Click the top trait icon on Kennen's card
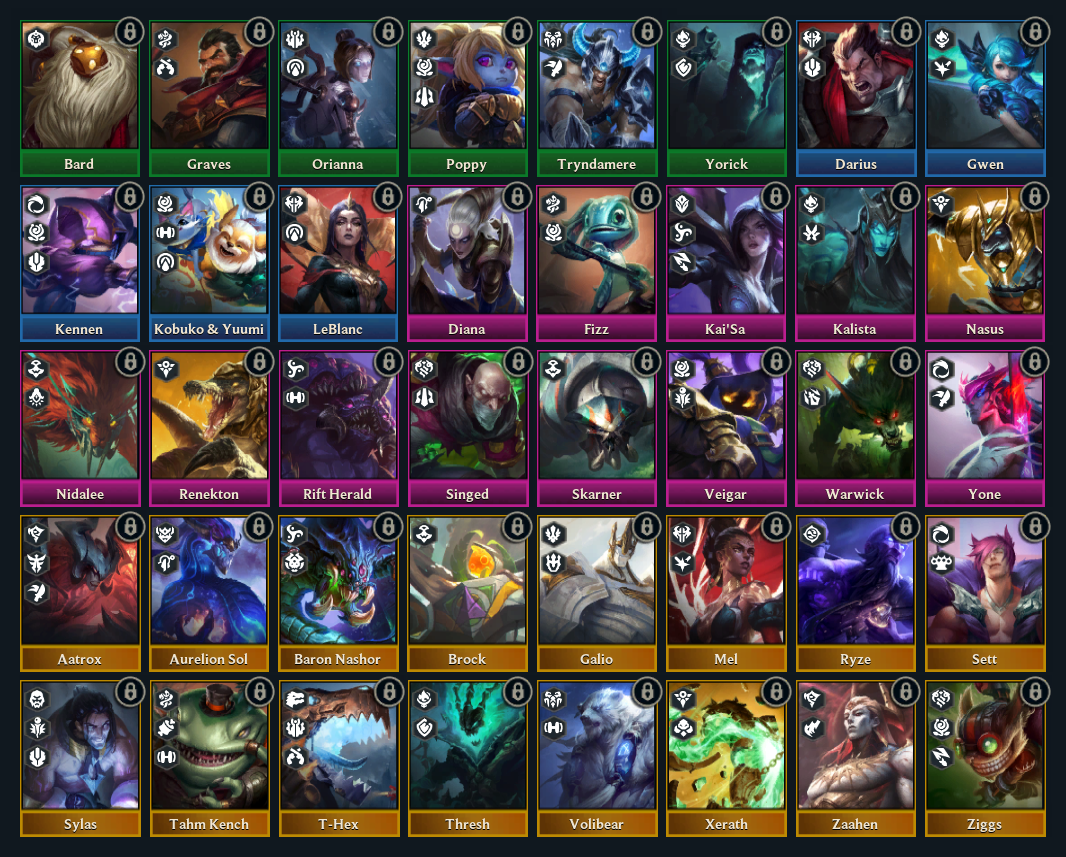Screen dimensions: 1066x857 click(37, 204)
